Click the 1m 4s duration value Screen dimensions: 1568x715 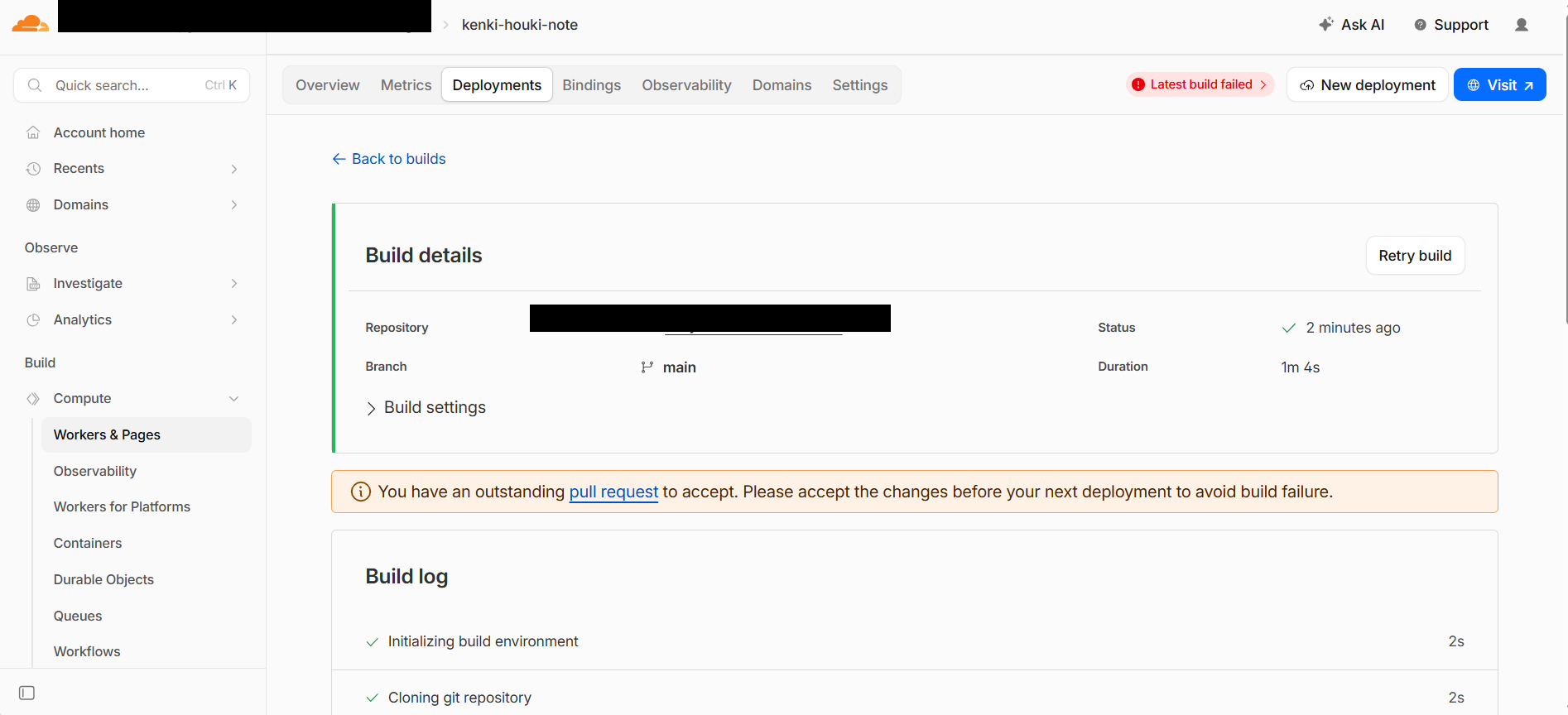coord(1301,367)
